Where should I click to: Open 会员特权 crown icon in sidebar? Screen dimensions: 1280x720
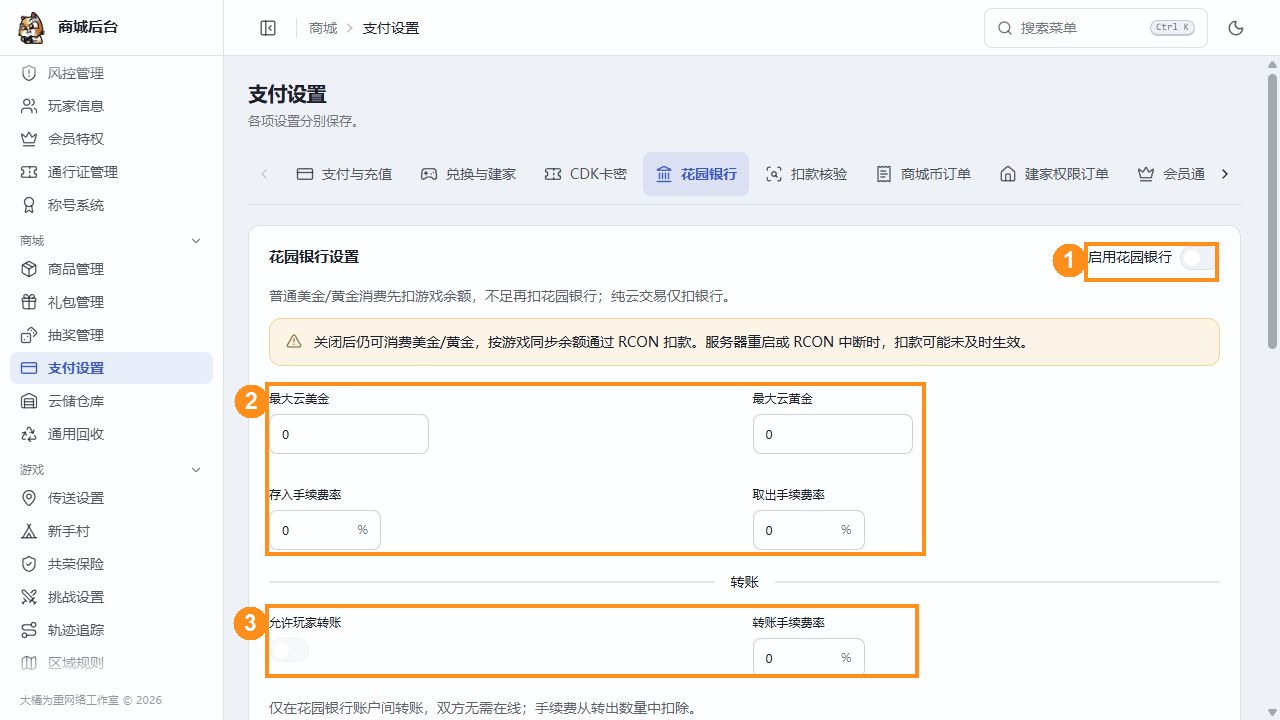click(29, 139)
